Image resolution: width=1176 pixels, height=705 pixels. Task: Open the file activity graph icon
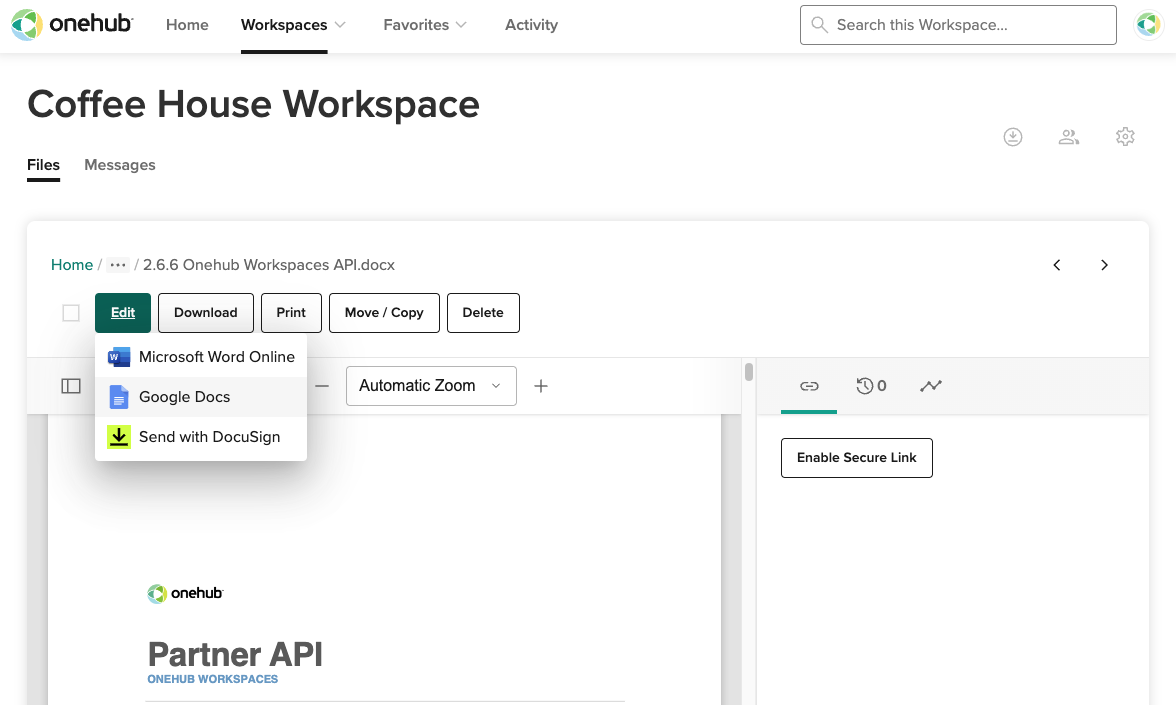(931, 386)
